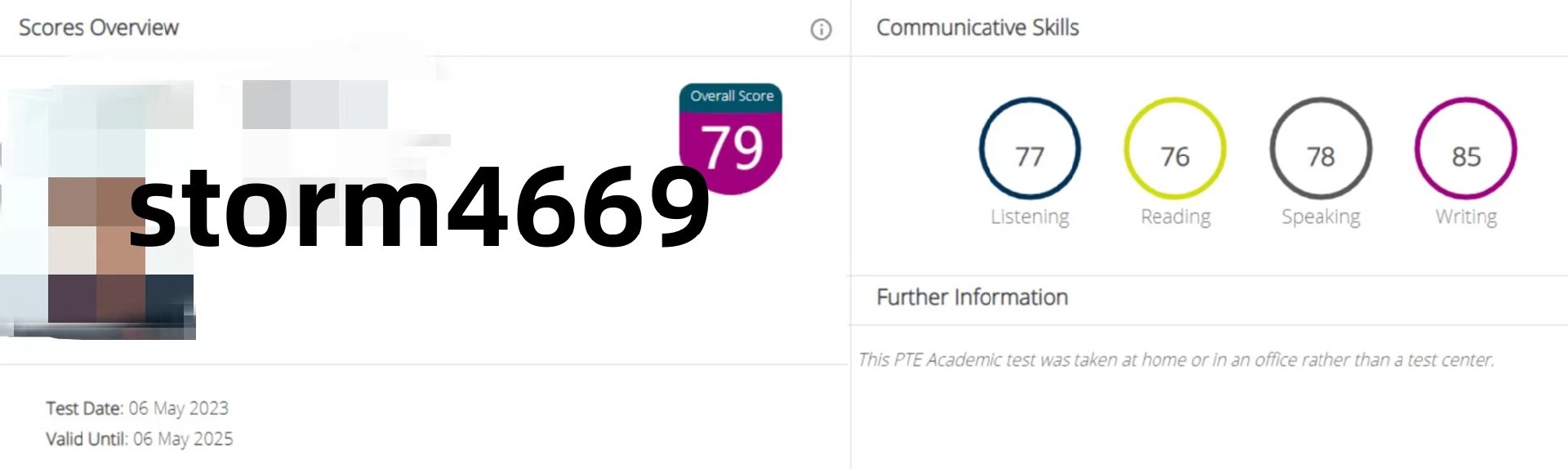Click the storm4669 watermark text
The width and height of the screenshot is (1568, 469).
(420, 206)
